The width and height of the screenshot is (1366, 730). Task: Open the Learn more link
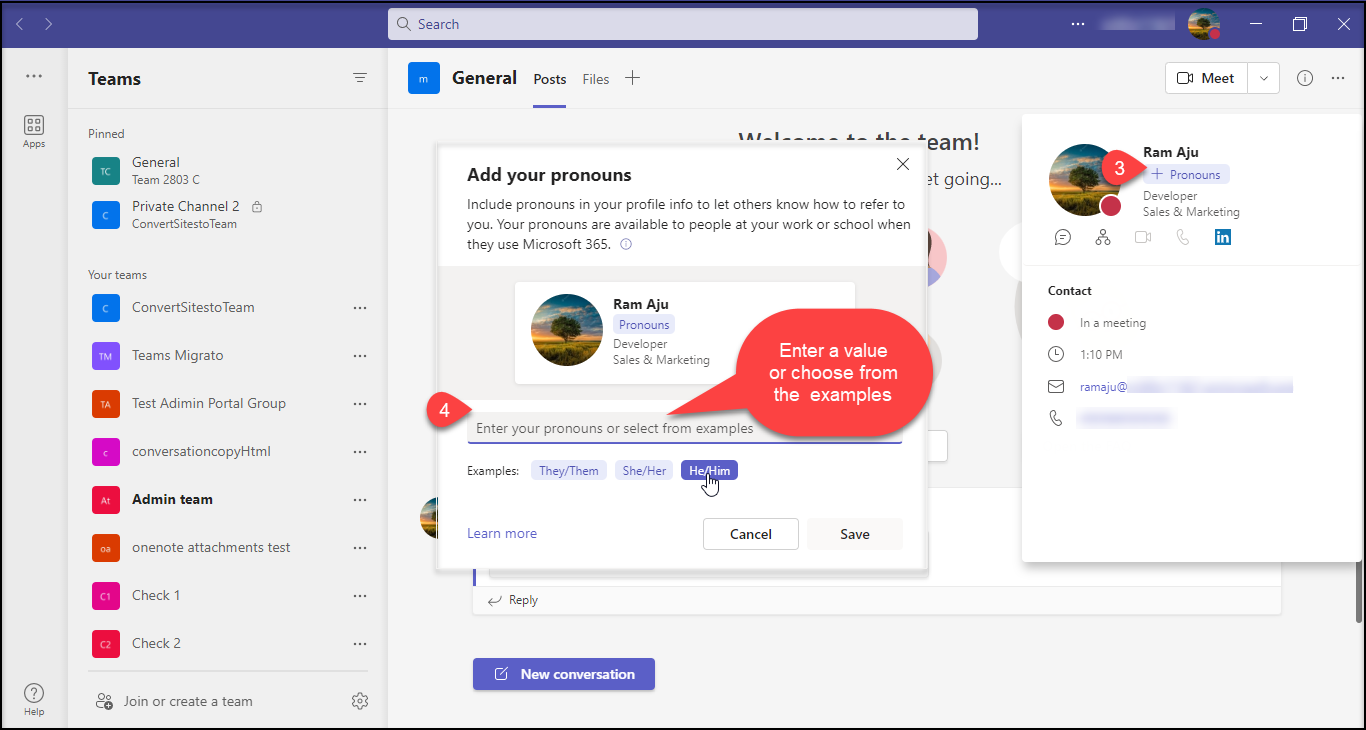click(x=502, y=534)
